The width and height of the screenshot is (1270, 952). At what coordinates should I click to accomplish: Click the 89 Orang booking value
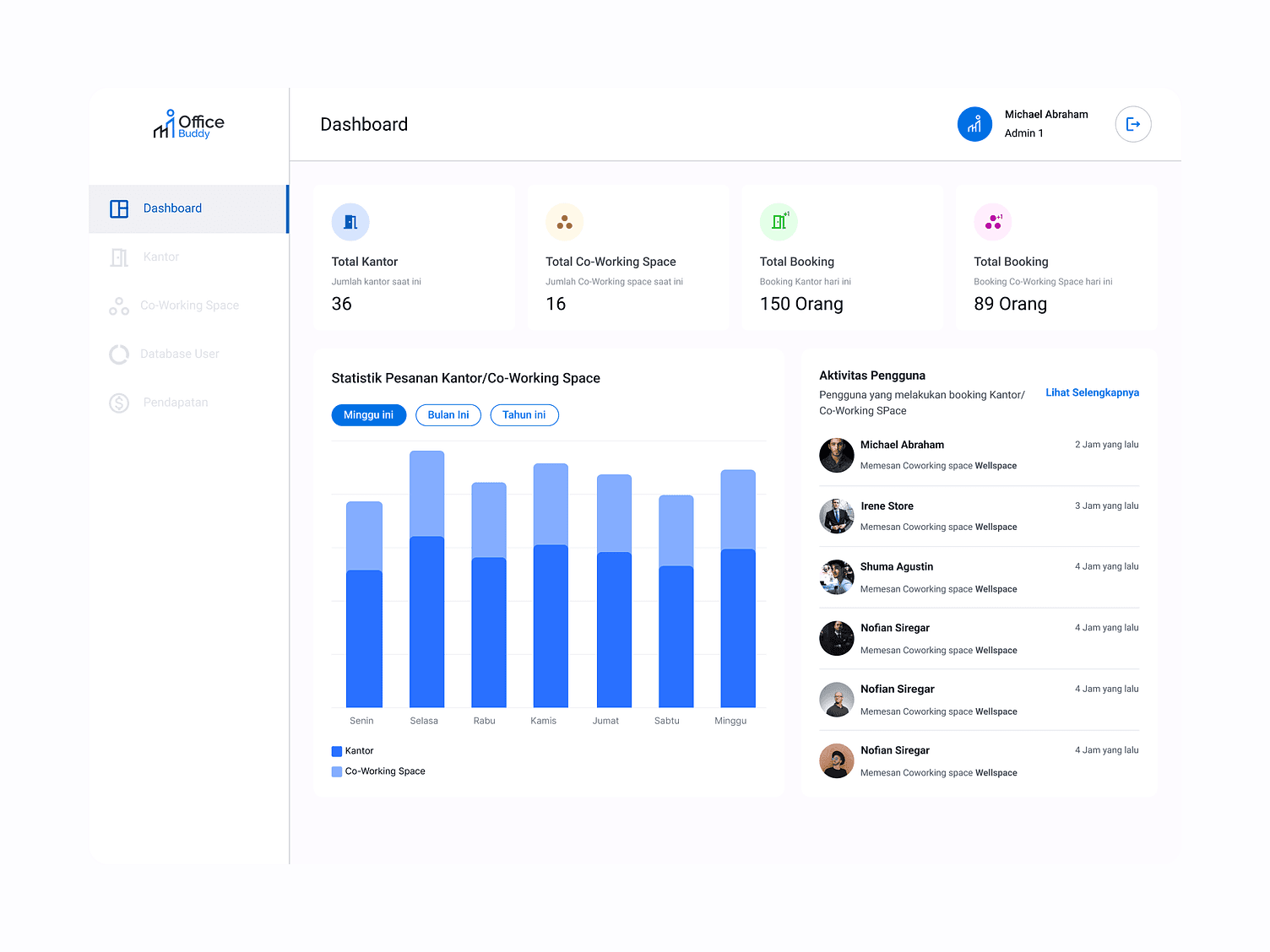[x=1010, y=304]
